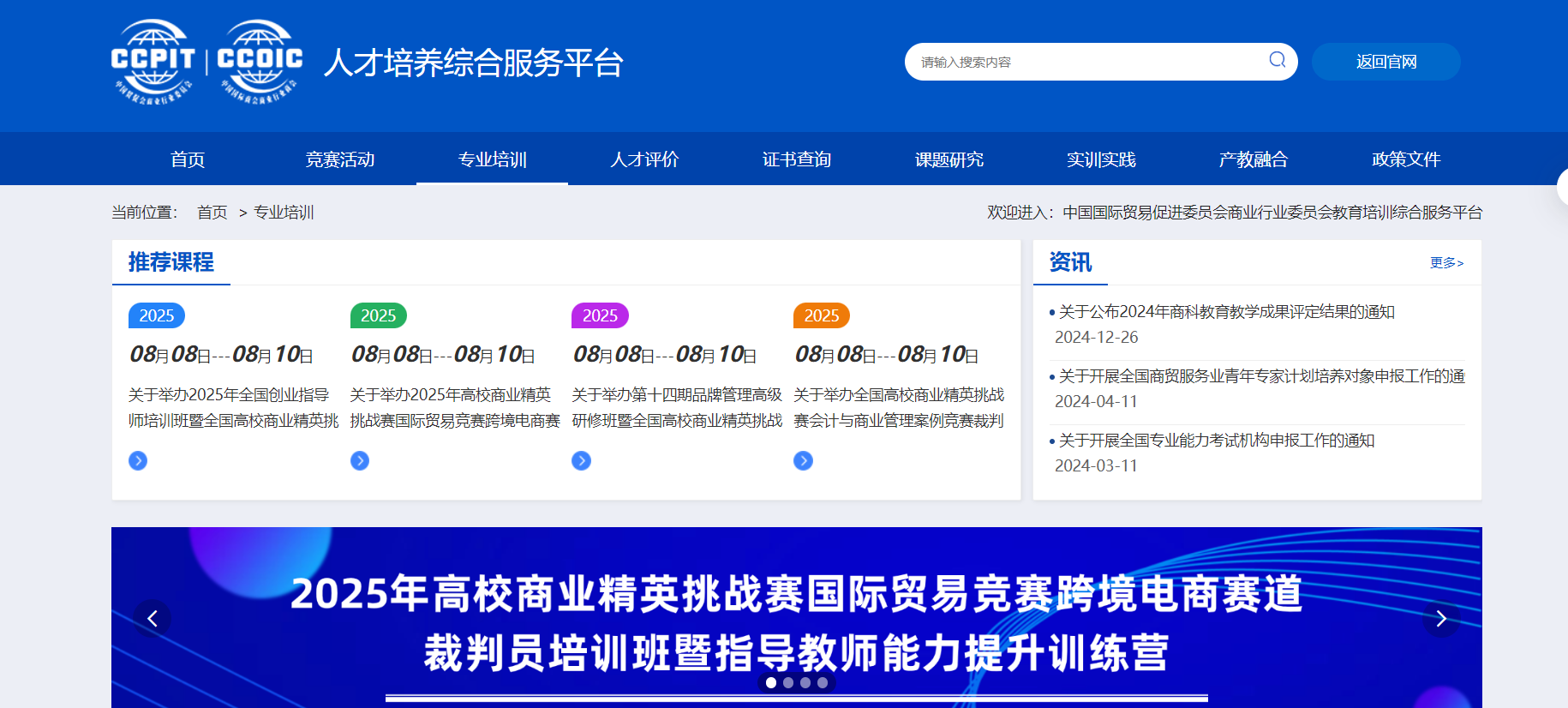The width and height of the screenshot is (1568, 708).
Task: Open arrow icon under 全国创业指导师培训班 course
Action: 138,461
